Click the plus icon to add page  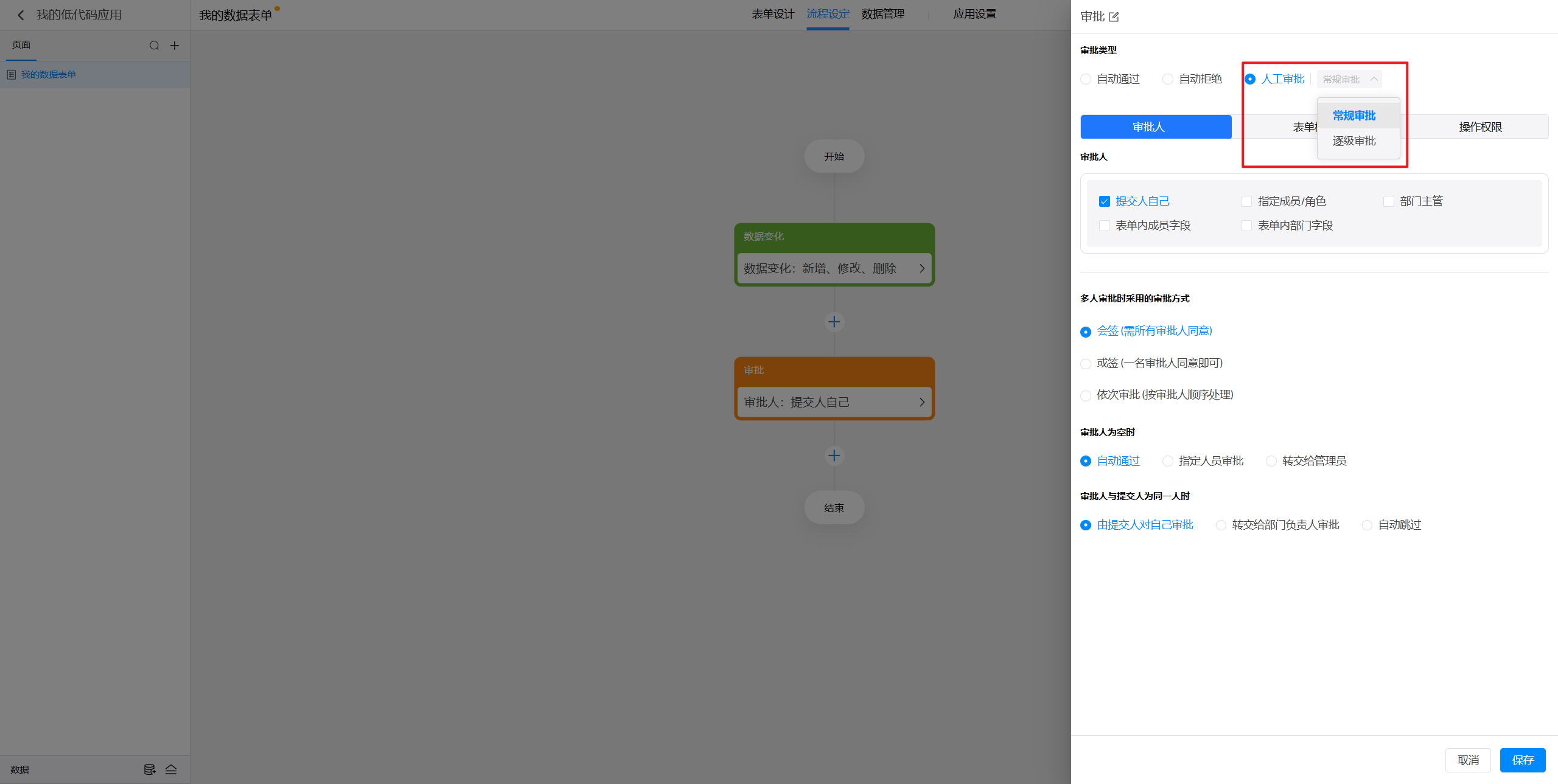[175, 46]
